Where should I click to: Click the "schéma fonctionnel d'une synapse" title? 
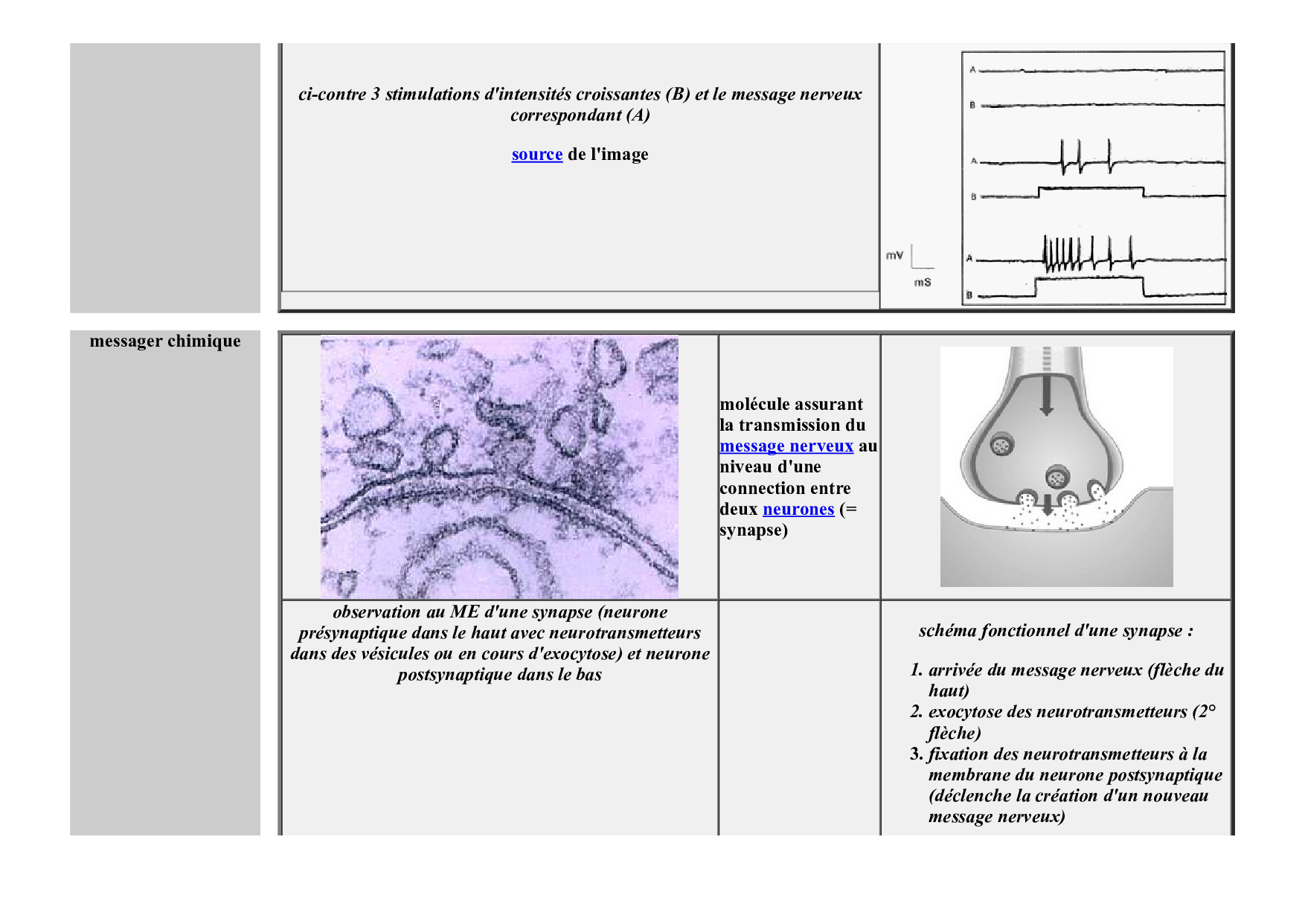click(1055, 631)
